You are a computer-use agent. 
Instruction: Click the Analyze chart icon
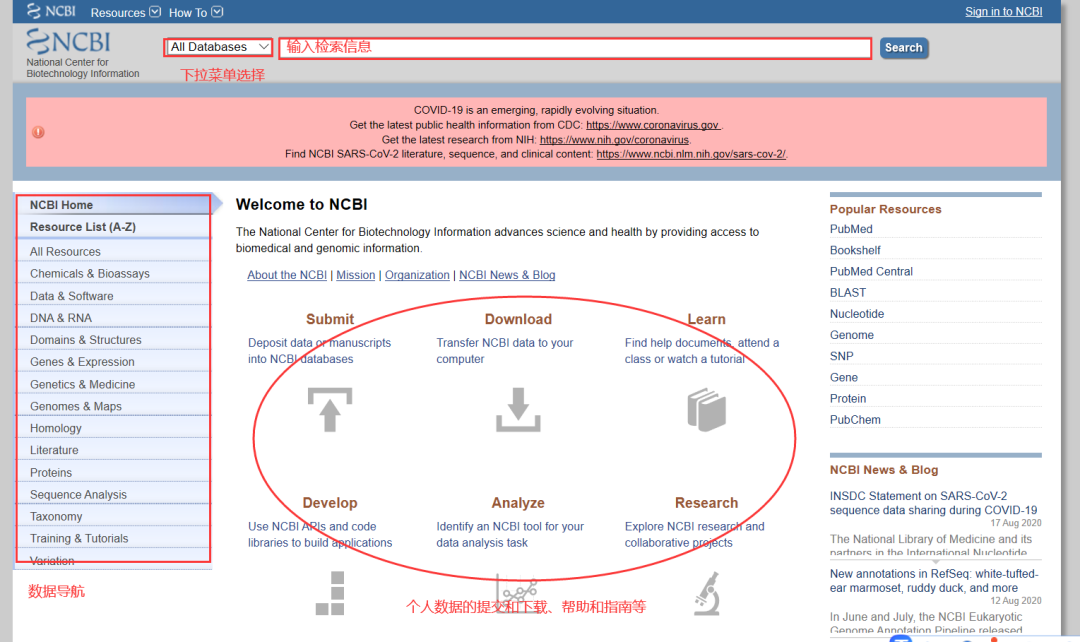coord(517,592)
